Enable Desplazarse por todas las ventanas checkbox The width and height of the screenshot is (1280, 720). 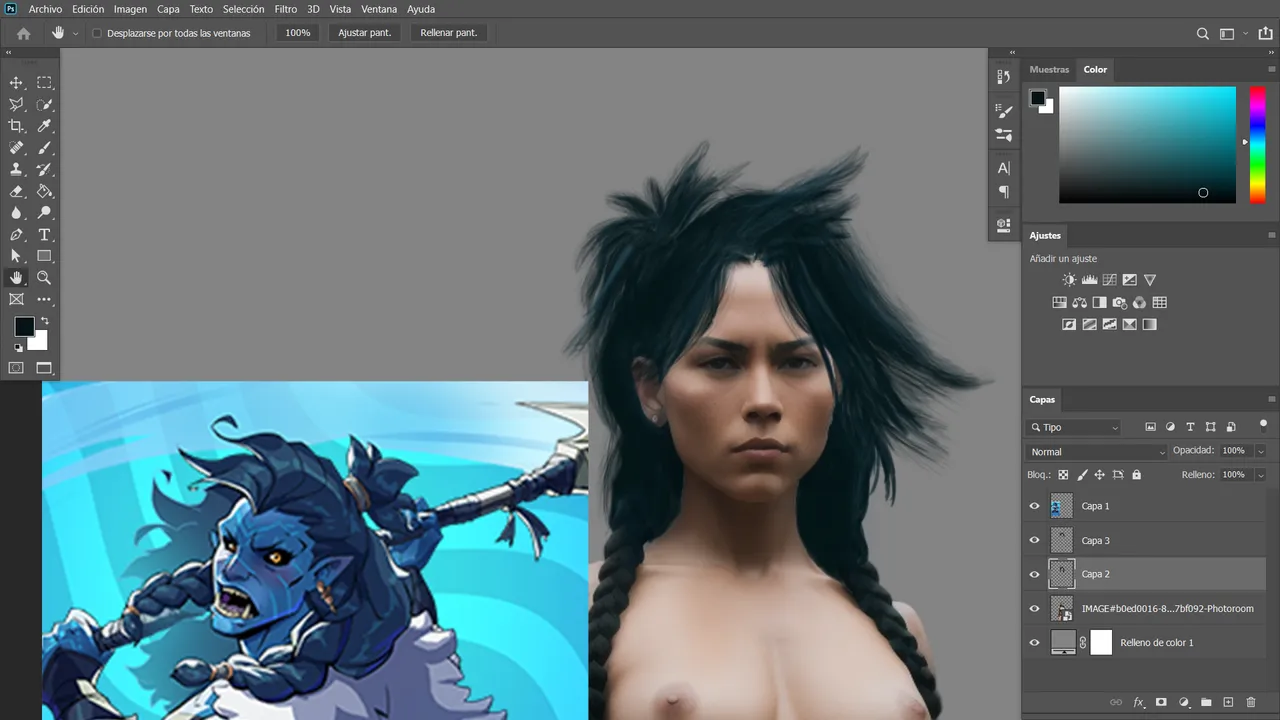(x=97, y=33)
